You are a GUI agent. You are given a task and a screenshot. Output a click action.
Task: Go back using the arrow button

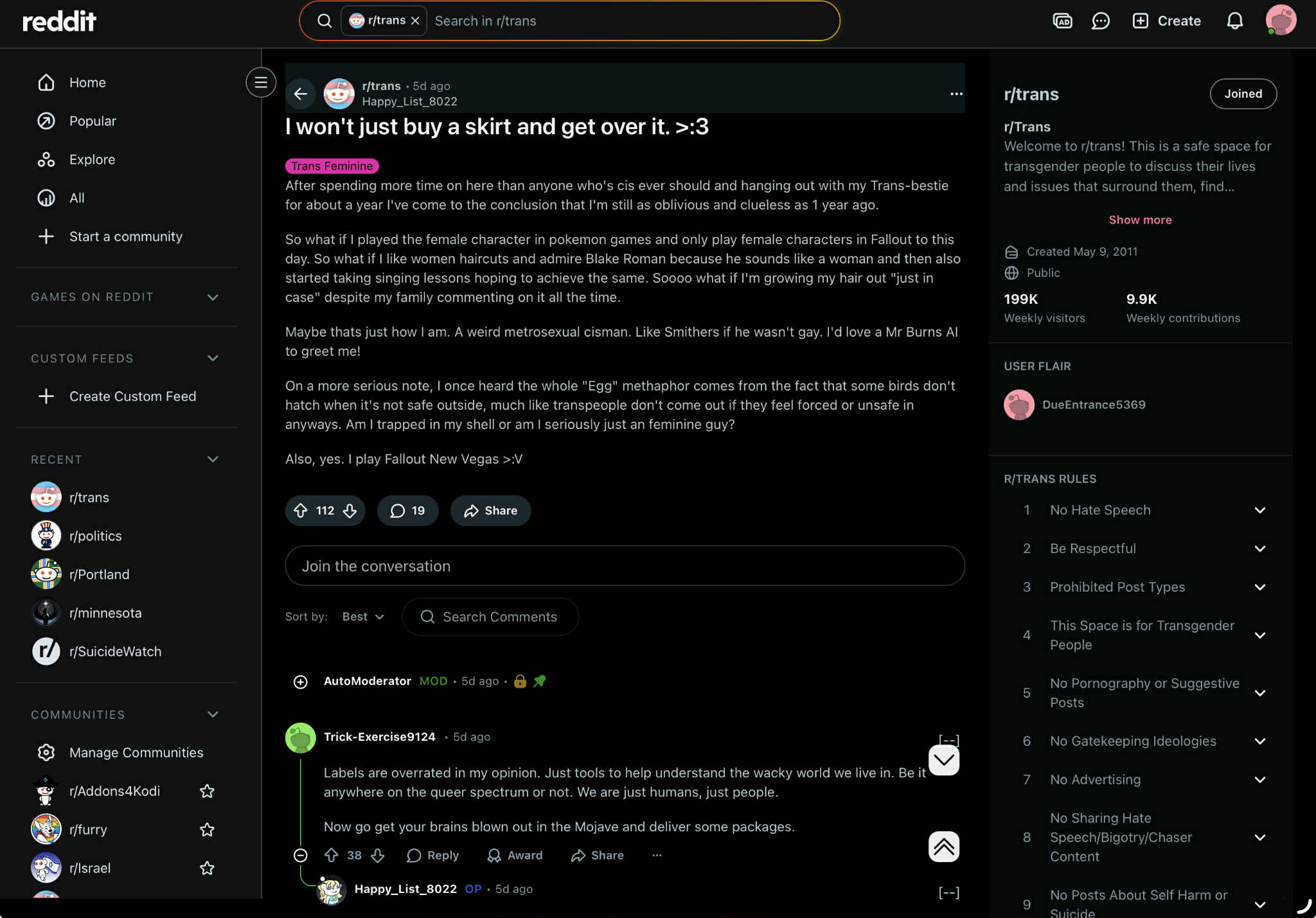coord(300,94)
